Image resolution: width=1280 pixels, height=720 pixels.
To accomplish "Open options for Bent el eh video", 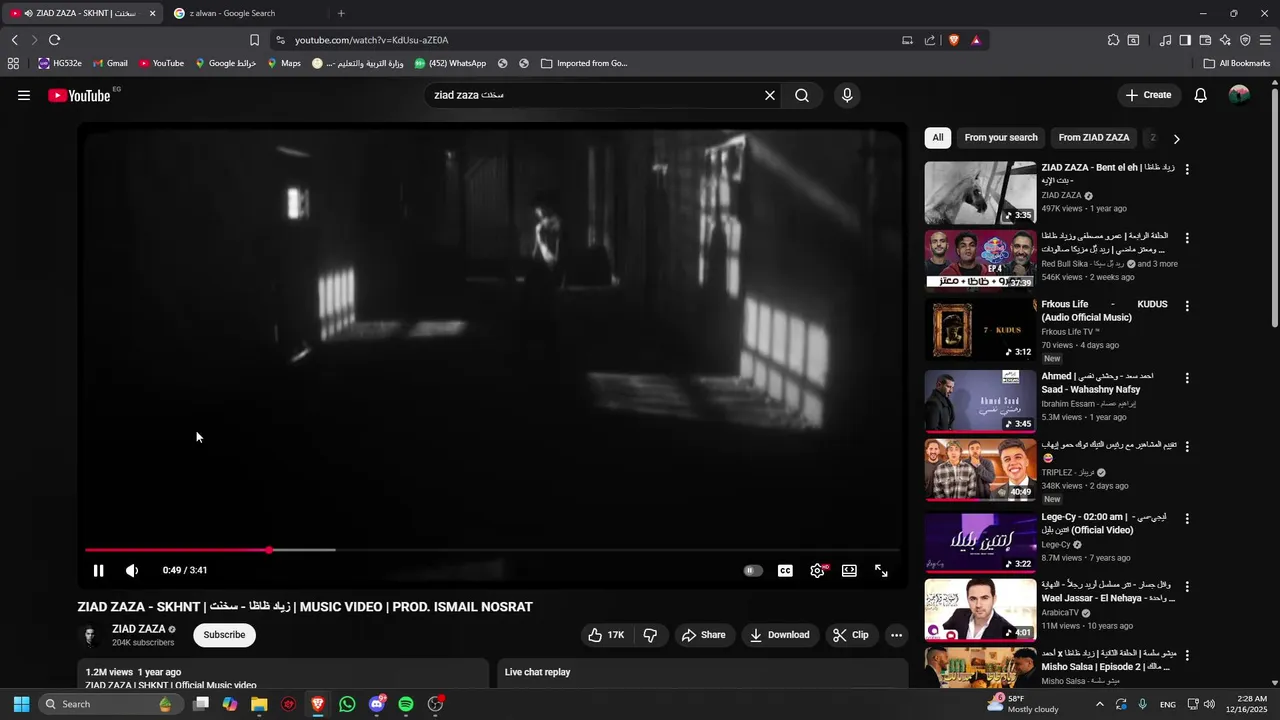I will pyautogui.click(x=1187, y=170).
